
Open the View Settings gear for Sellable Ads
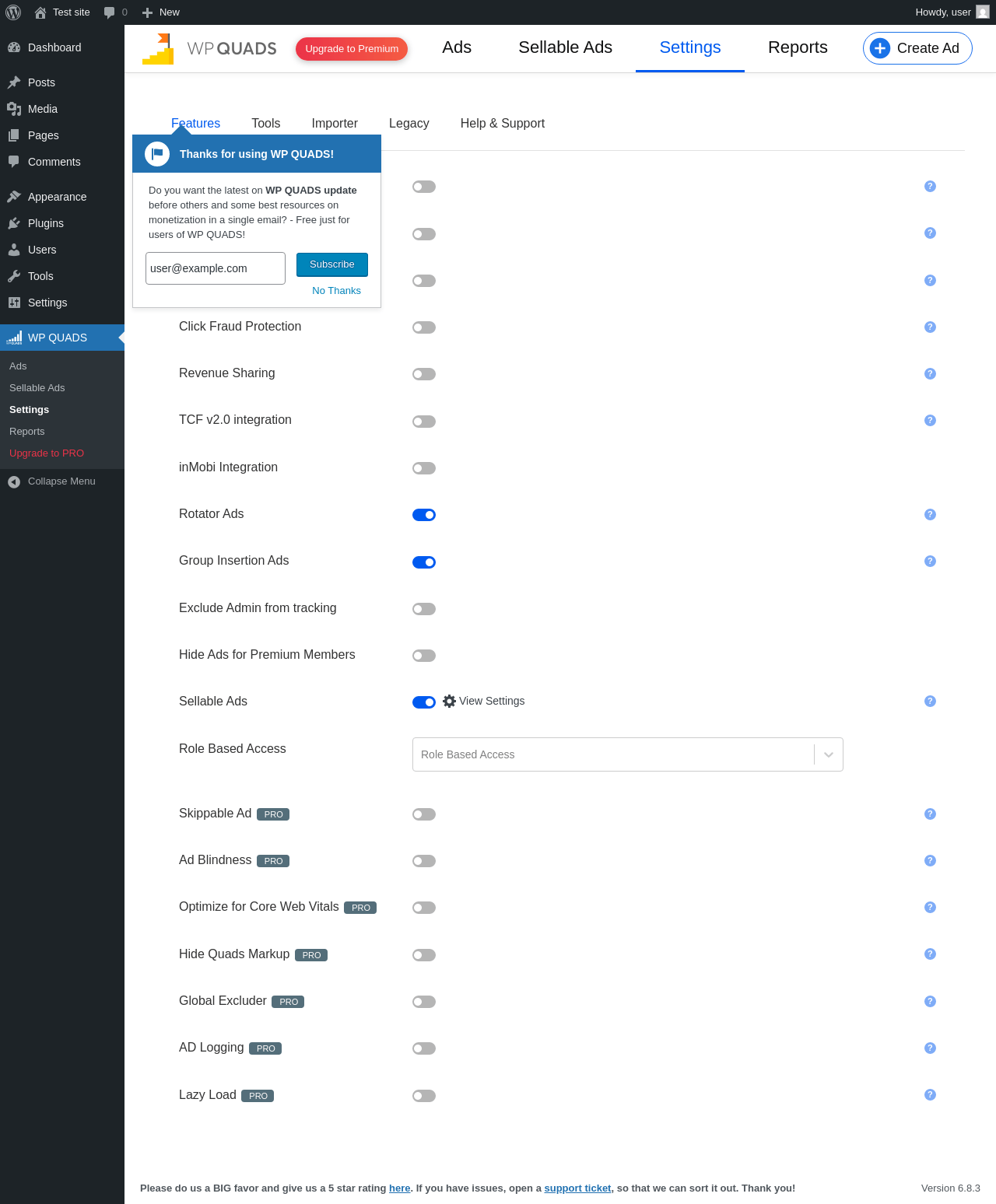click(450, 702)
